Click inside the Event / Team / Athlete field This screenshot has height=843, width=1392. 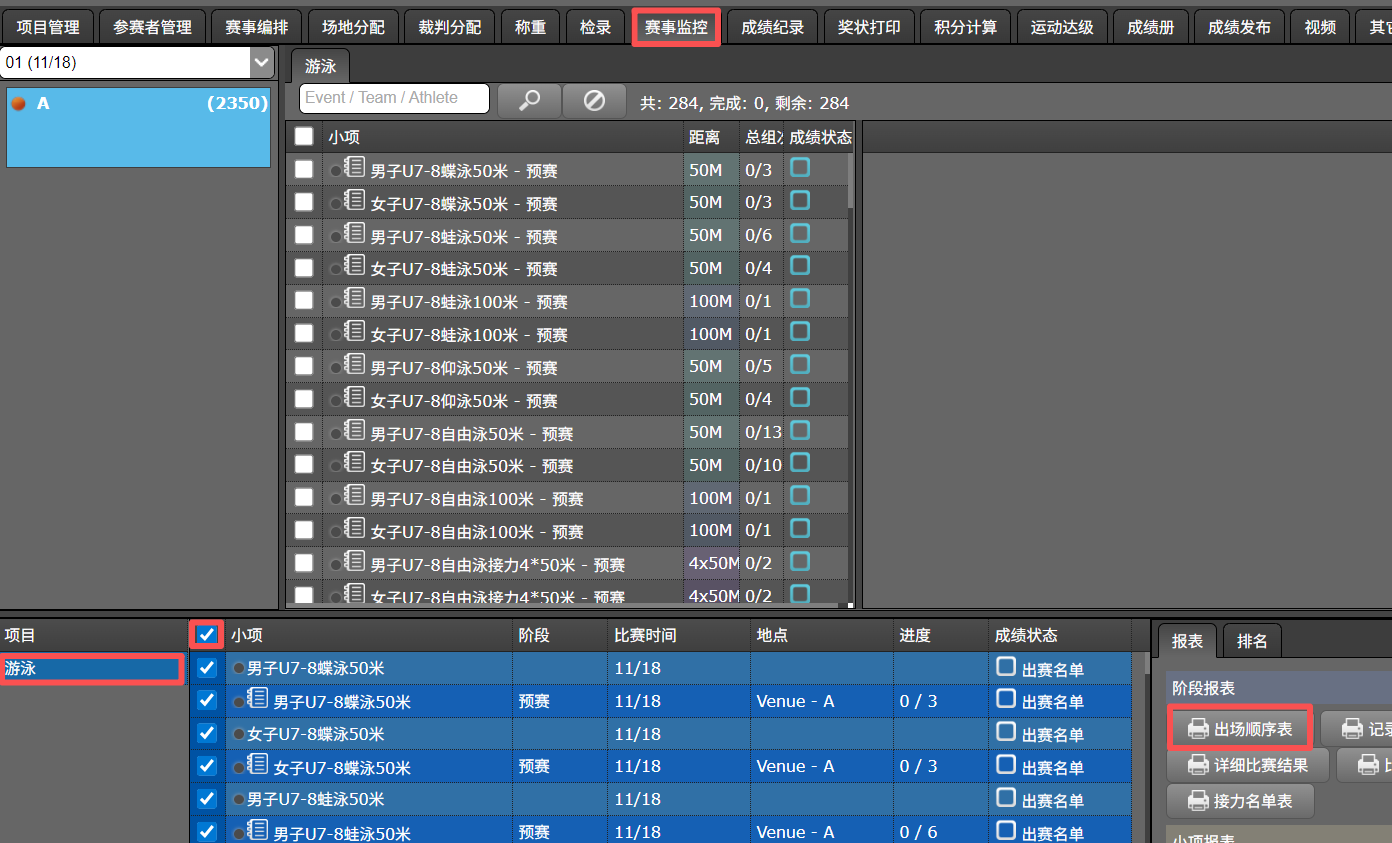click(x=393, y=98)
